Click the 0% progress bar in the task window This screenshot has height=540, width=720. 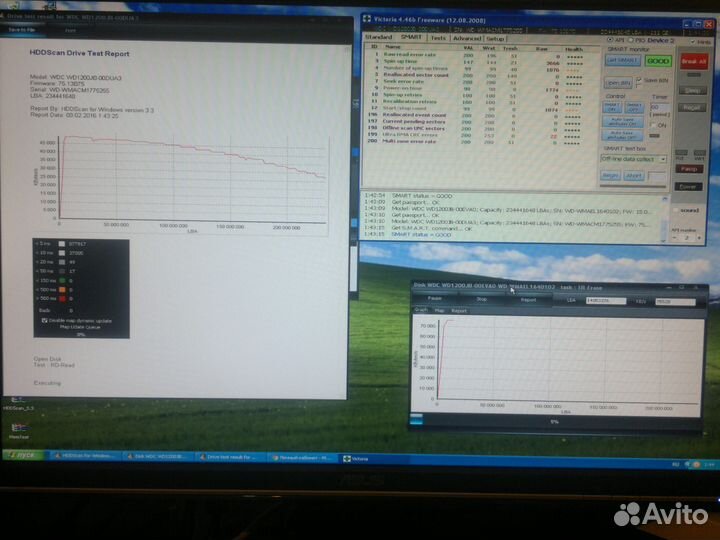click(555, 421)
